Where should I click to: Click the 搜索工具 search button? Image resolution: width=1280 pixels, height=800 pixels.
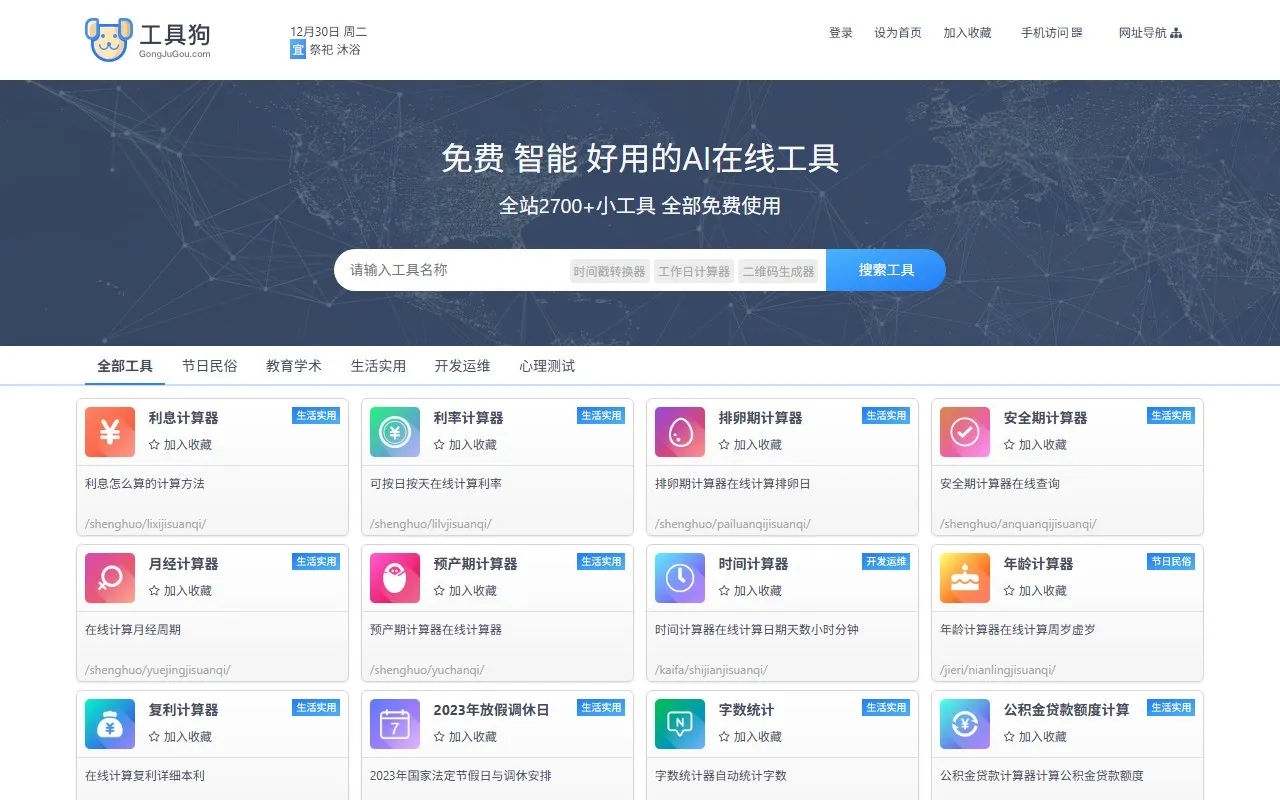pos(886,269)
